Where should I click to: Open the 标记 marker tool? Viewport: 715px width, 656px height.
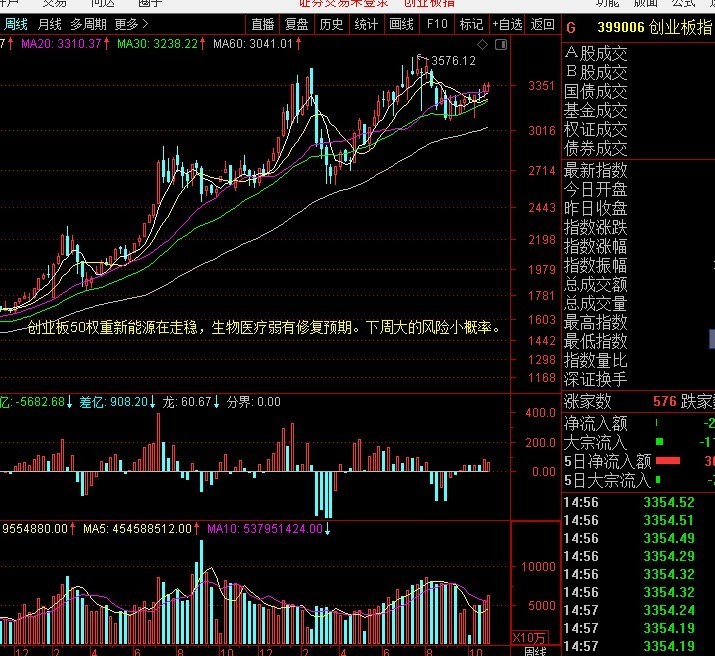pyautogui.click(x=471, y=24)
